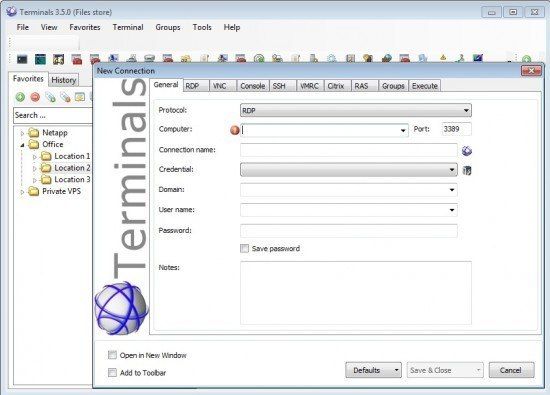Click the Search favorites field

[x=53, y=115]
